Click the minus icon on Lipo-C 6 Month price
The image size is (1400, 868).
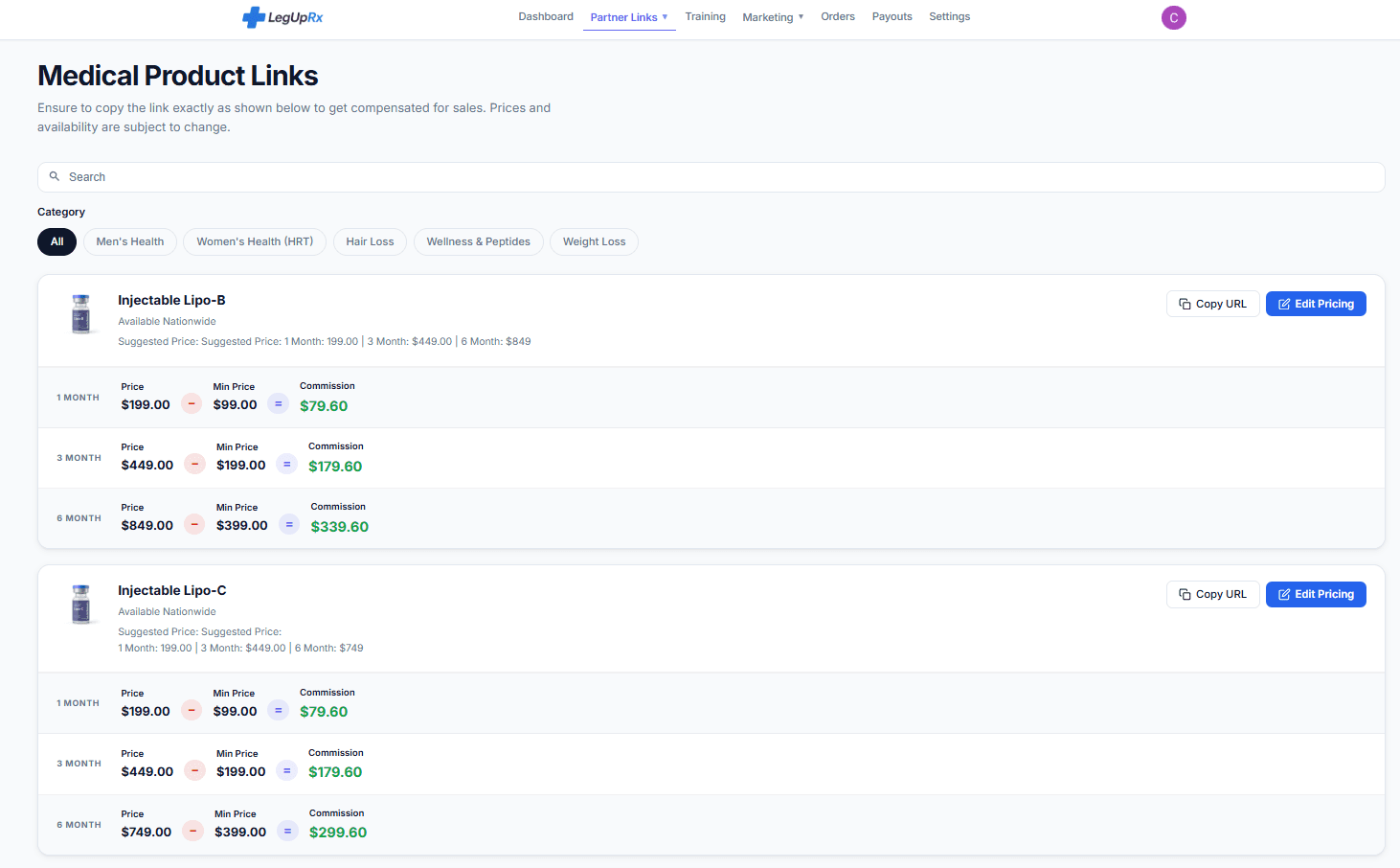pyautogui.click(x=192, y=831)
